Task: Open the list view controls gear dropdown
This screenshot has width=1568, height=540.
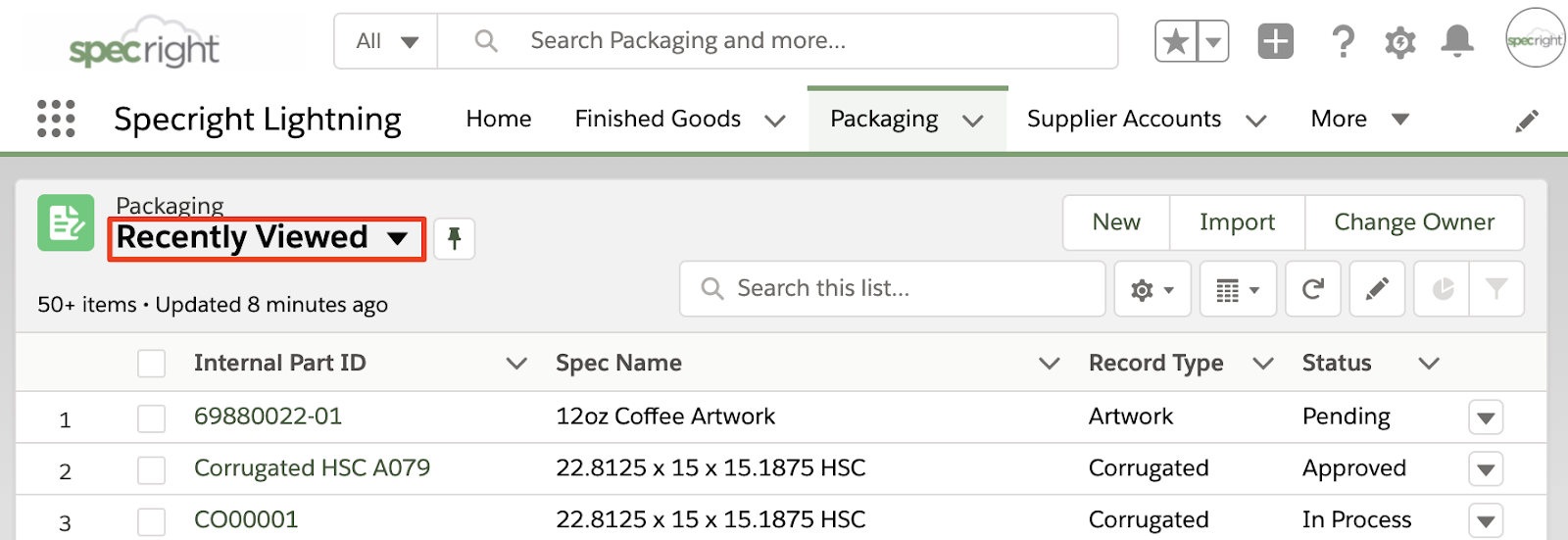Action: [1152, 289]
